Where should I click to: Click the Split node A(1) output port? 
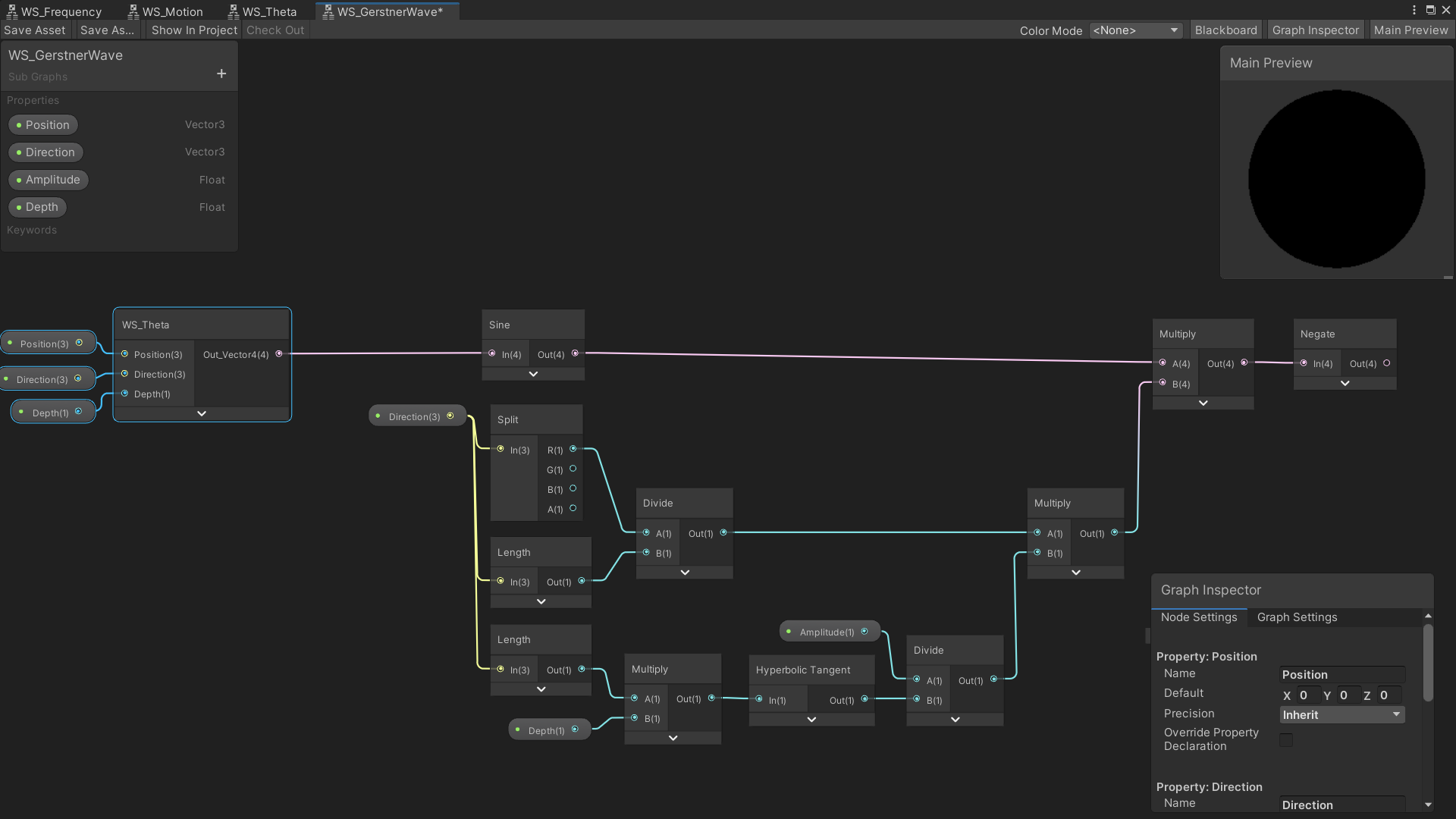pyautogui.click(x=573, y=508)
